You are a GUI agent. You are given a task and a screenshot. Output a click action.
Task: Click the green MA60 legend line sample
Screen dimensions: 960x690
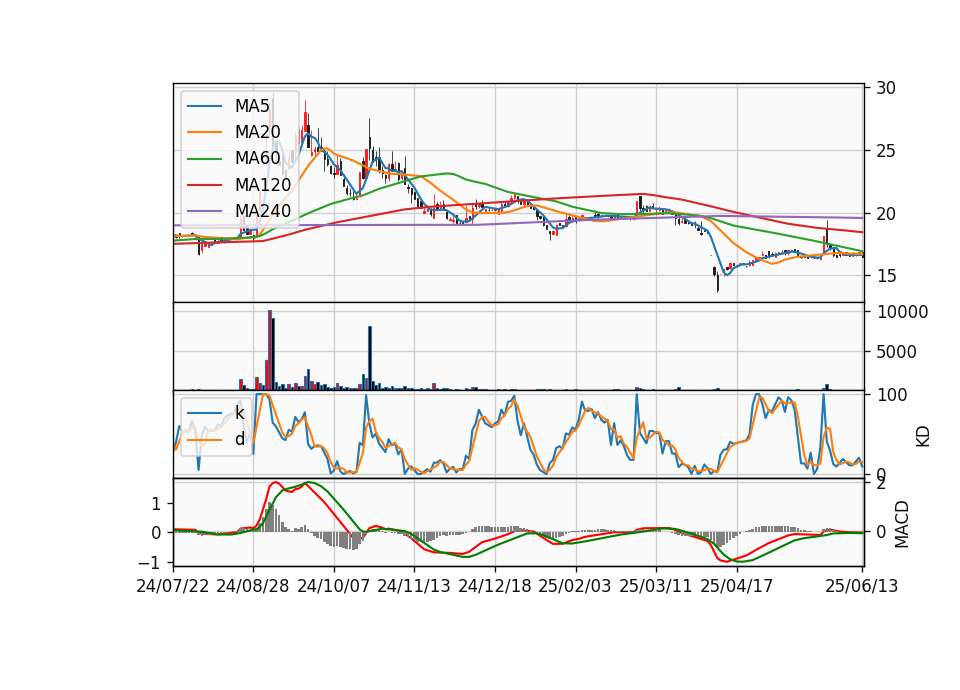pos(204,159)
